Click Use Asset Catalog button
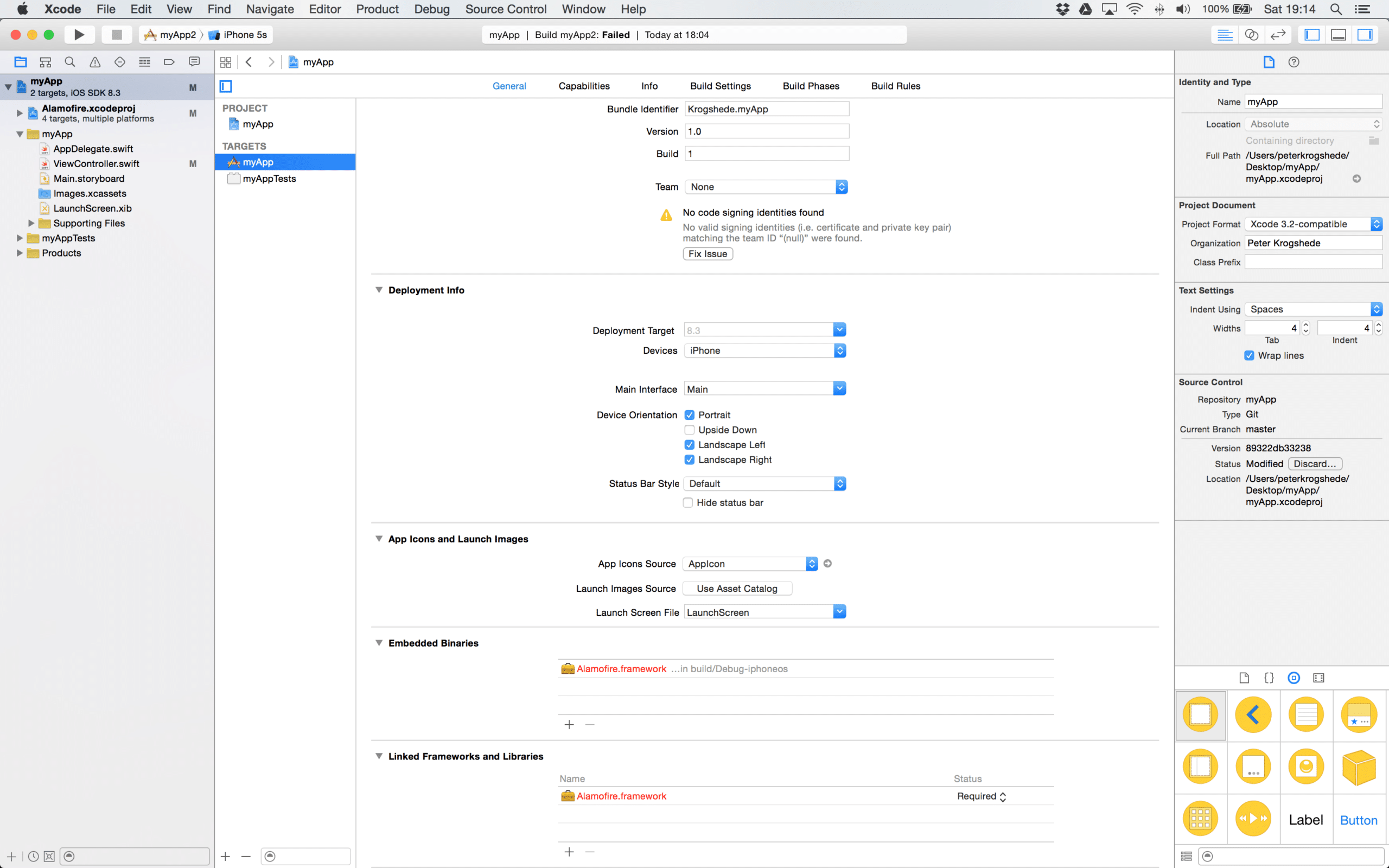 [737, 589]
